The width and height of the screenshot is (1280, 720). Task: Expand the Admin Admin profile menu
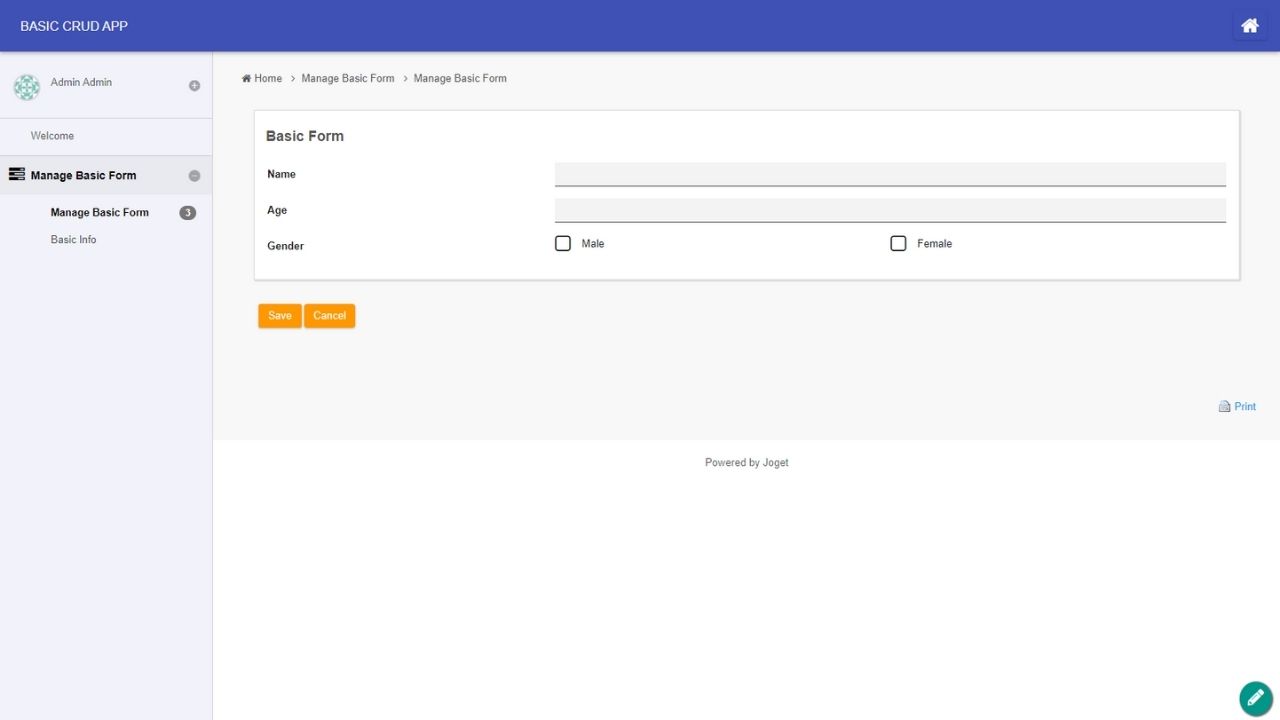194,86
